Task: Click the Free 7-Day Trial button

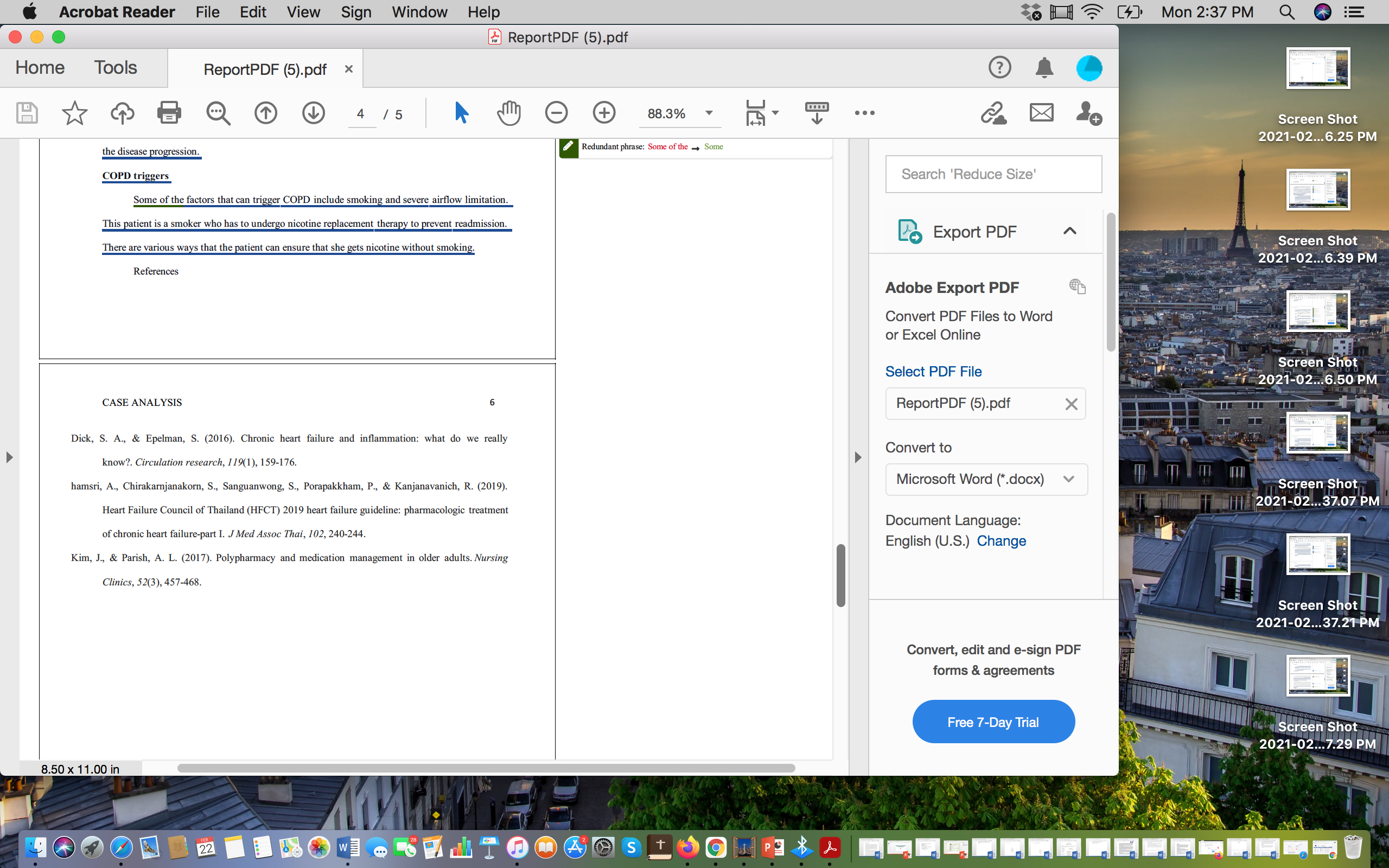Action: coord(993,722)
